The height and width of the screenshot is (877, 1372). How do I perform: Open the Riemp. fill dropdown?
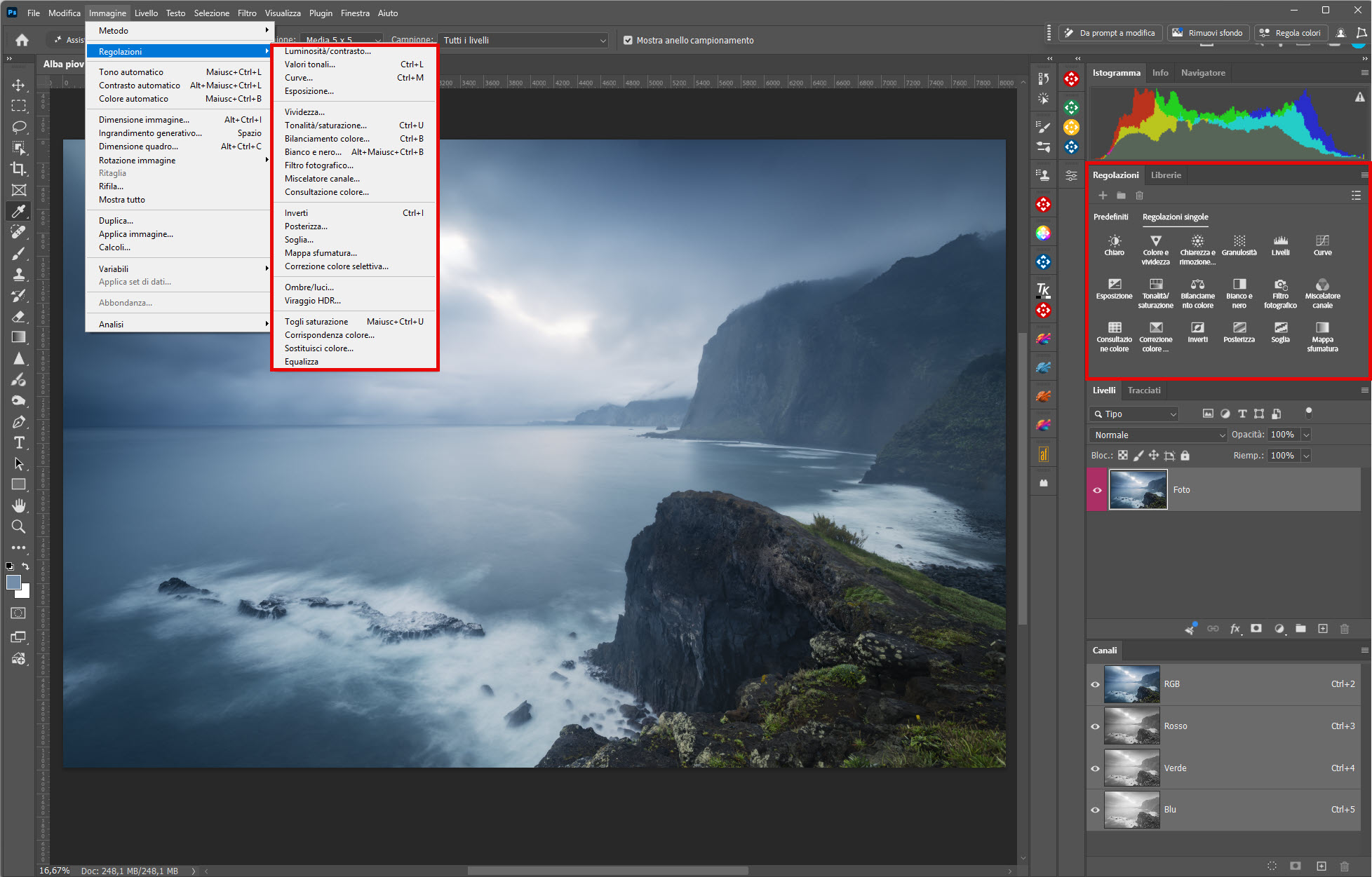click(x=1306, y=456)
